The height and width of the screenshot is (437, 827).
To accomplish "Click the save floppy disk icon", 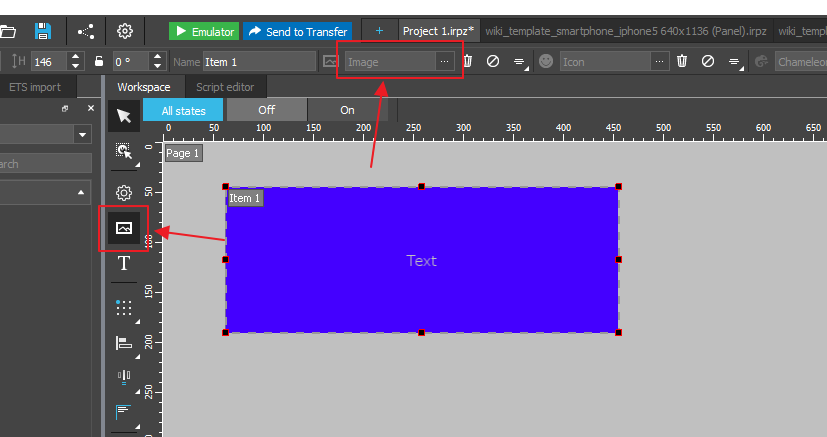I will coord(43,31).
